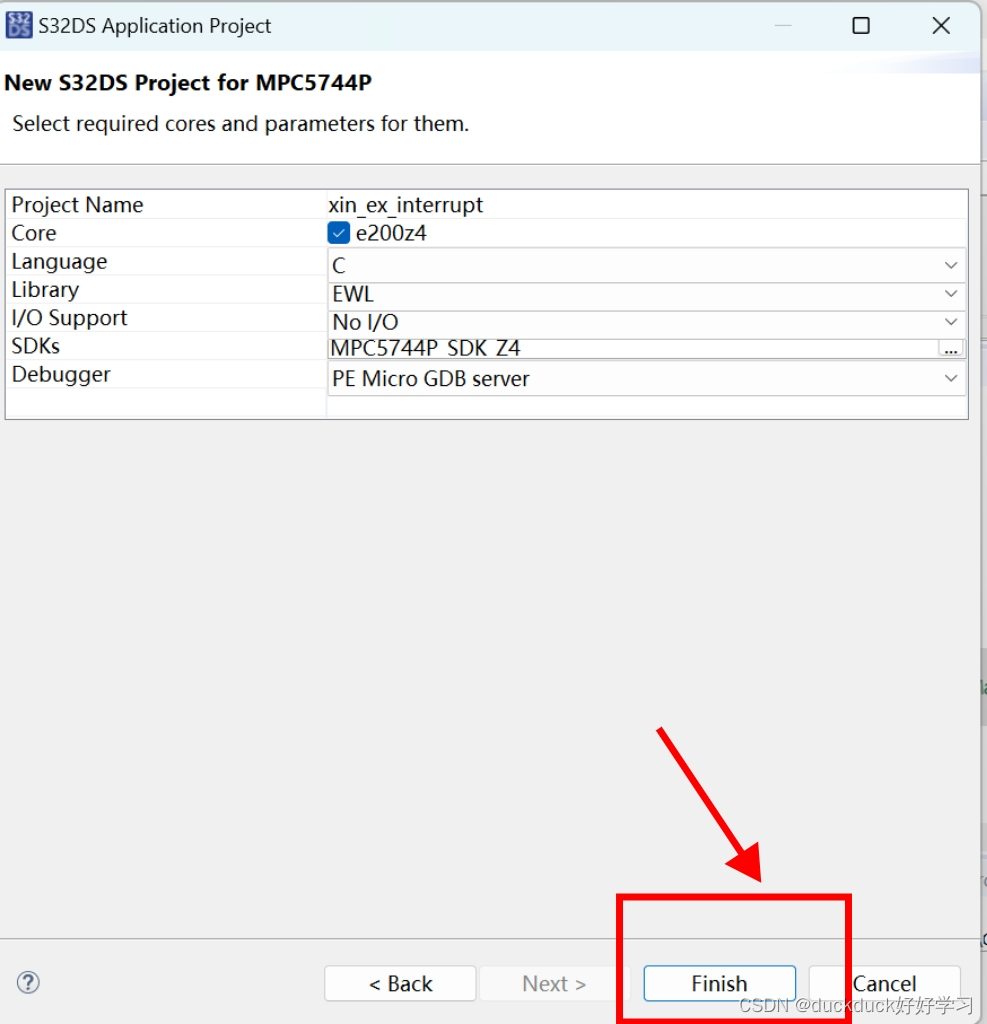Screen dimensions: 987x1024
Task: Click the Debugger row label
Action: pyautogui.click(x=61, y=375)
